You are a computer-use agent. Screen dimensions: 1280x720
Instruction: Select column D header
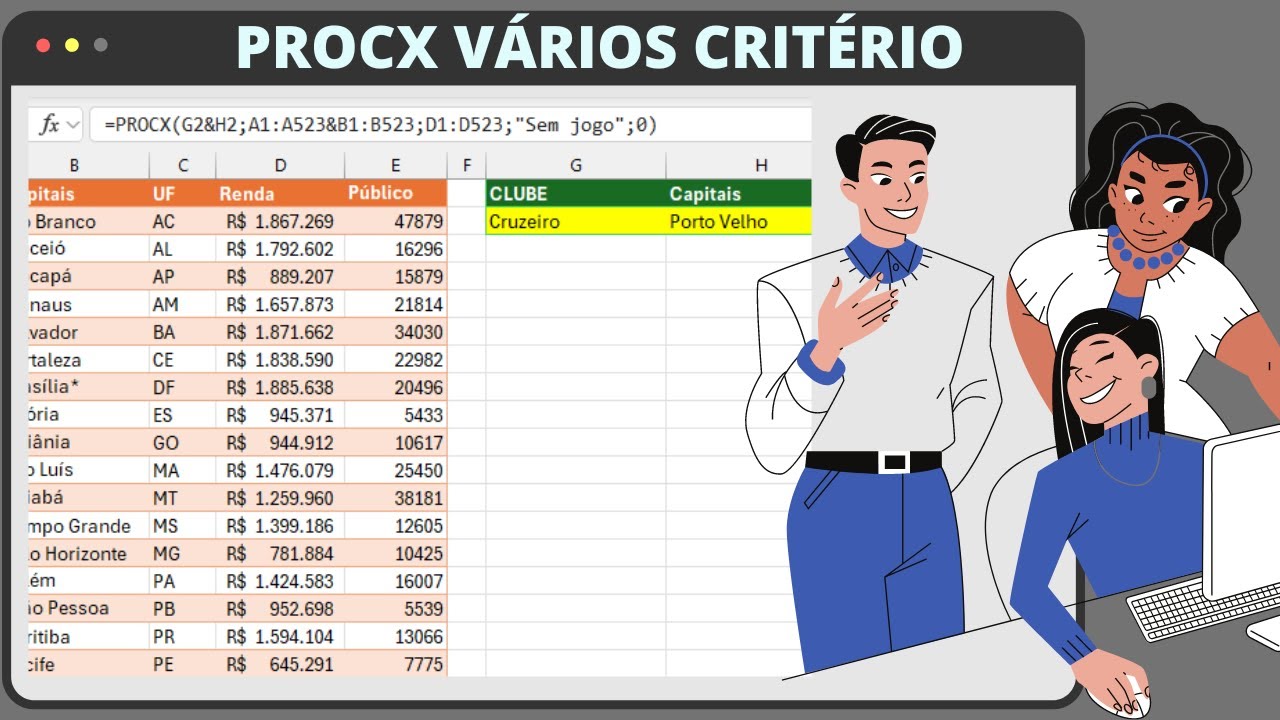pyautogui.click(x=280, y=165)
